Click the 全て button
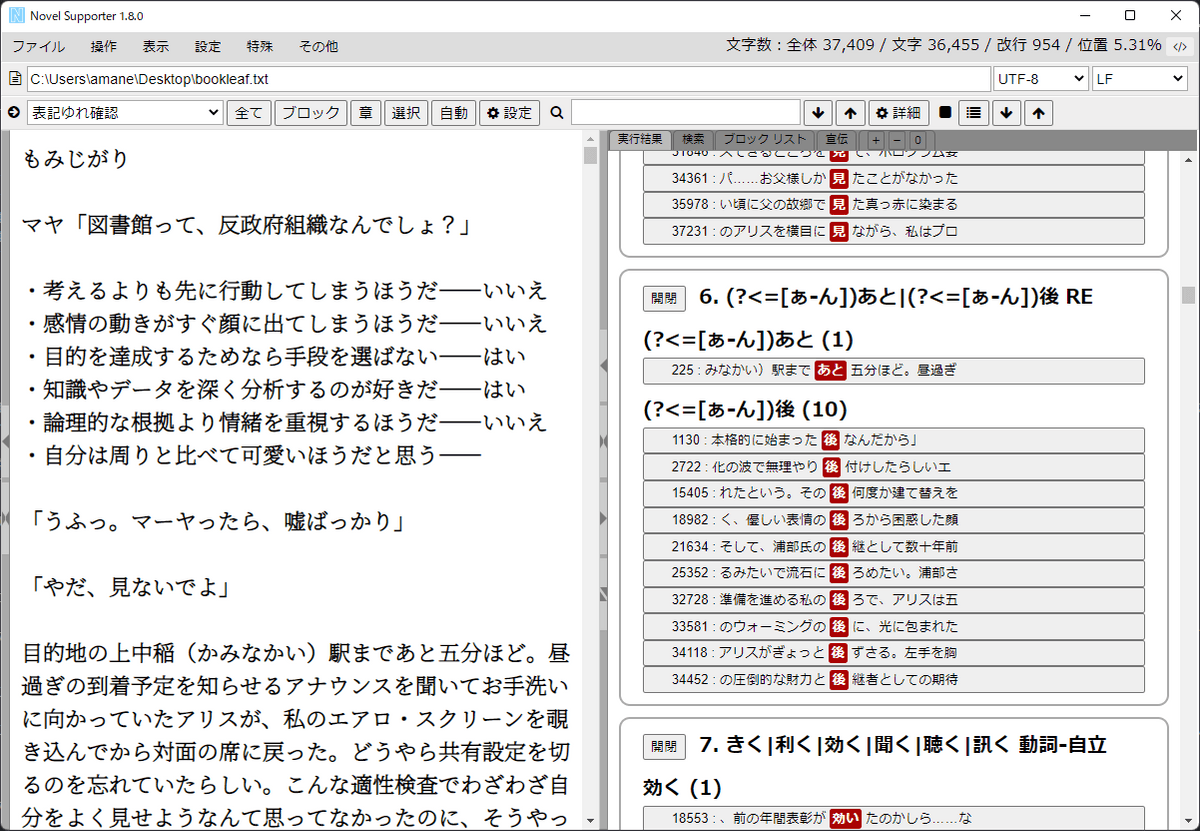The image size is (1200, 831). click(x=249, y=113)
